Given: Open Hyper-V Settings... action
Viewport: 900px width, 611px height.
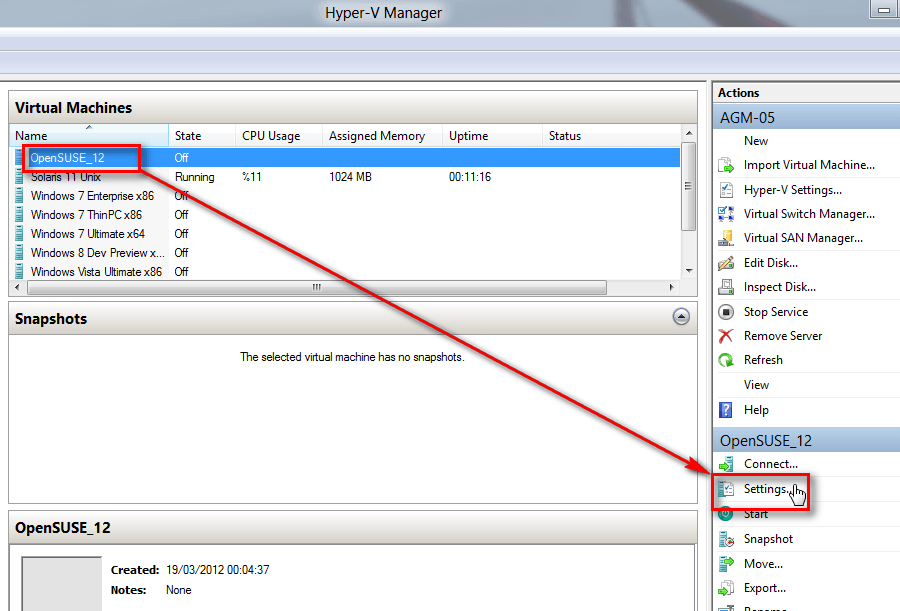Looking at the screenshot, I should tap(793, 190).
